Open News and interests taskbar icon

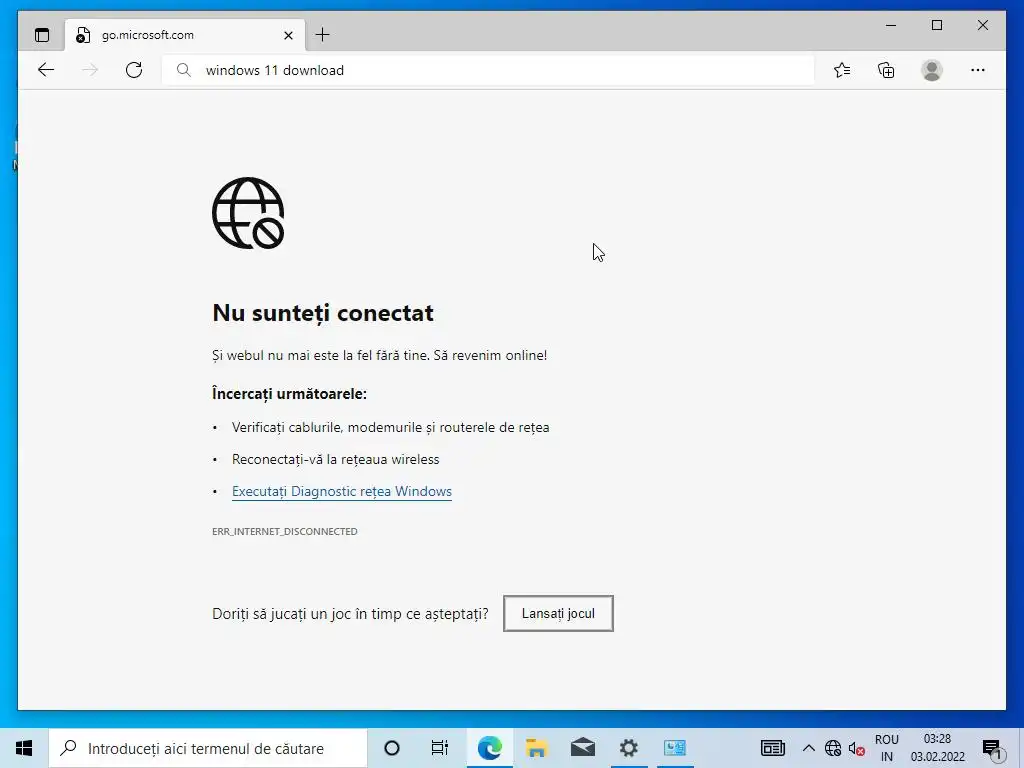[773, 748]
